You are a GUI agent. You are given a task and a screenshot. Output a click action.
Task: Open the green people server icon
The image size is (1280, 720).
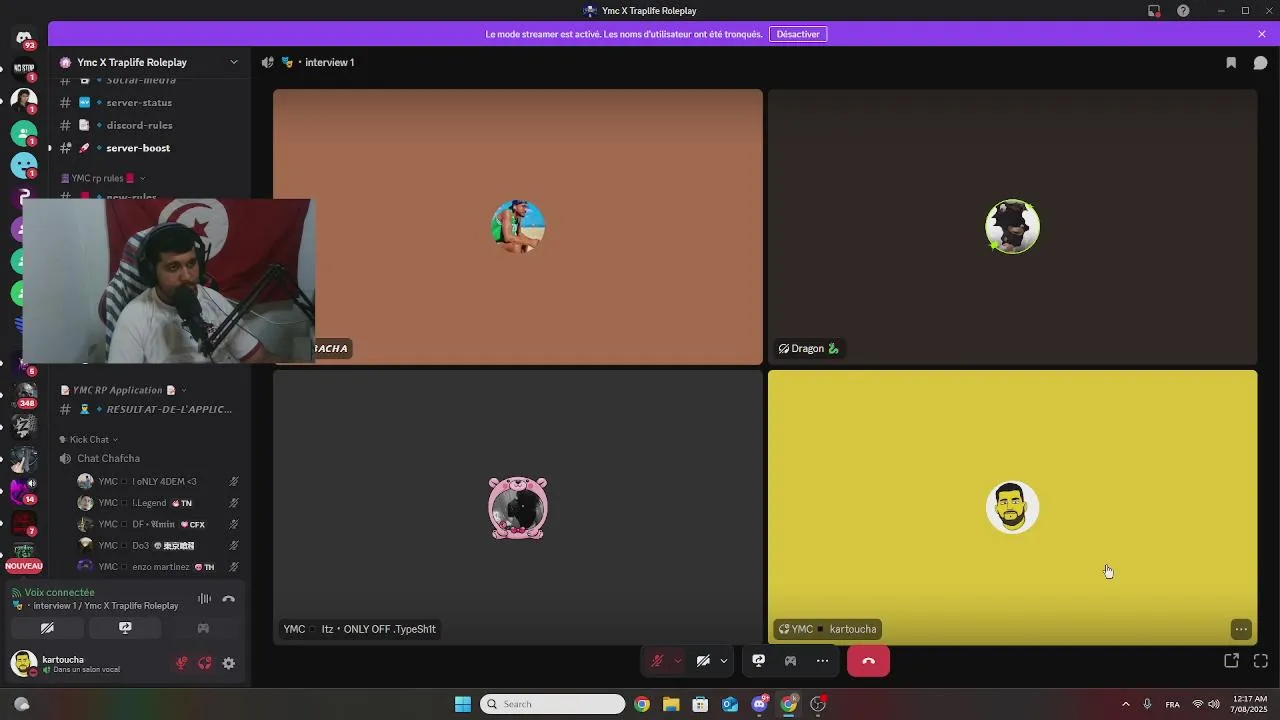tap(24, 132)
